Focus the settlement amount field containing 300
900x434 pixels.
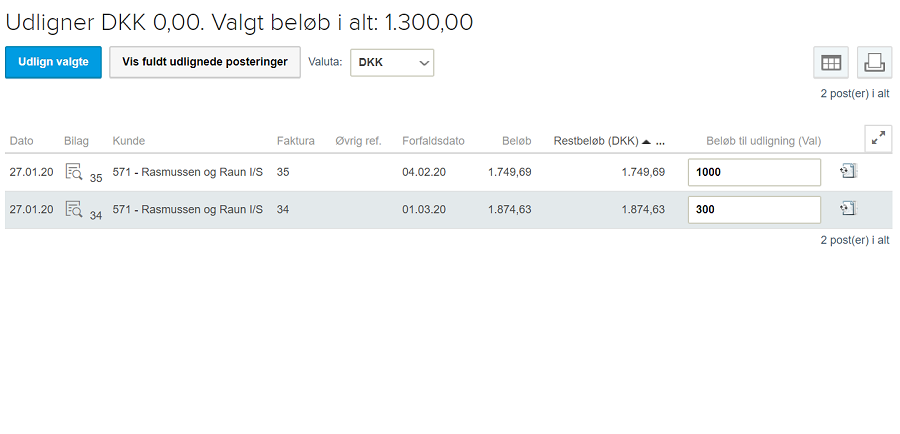click(754, 210)
